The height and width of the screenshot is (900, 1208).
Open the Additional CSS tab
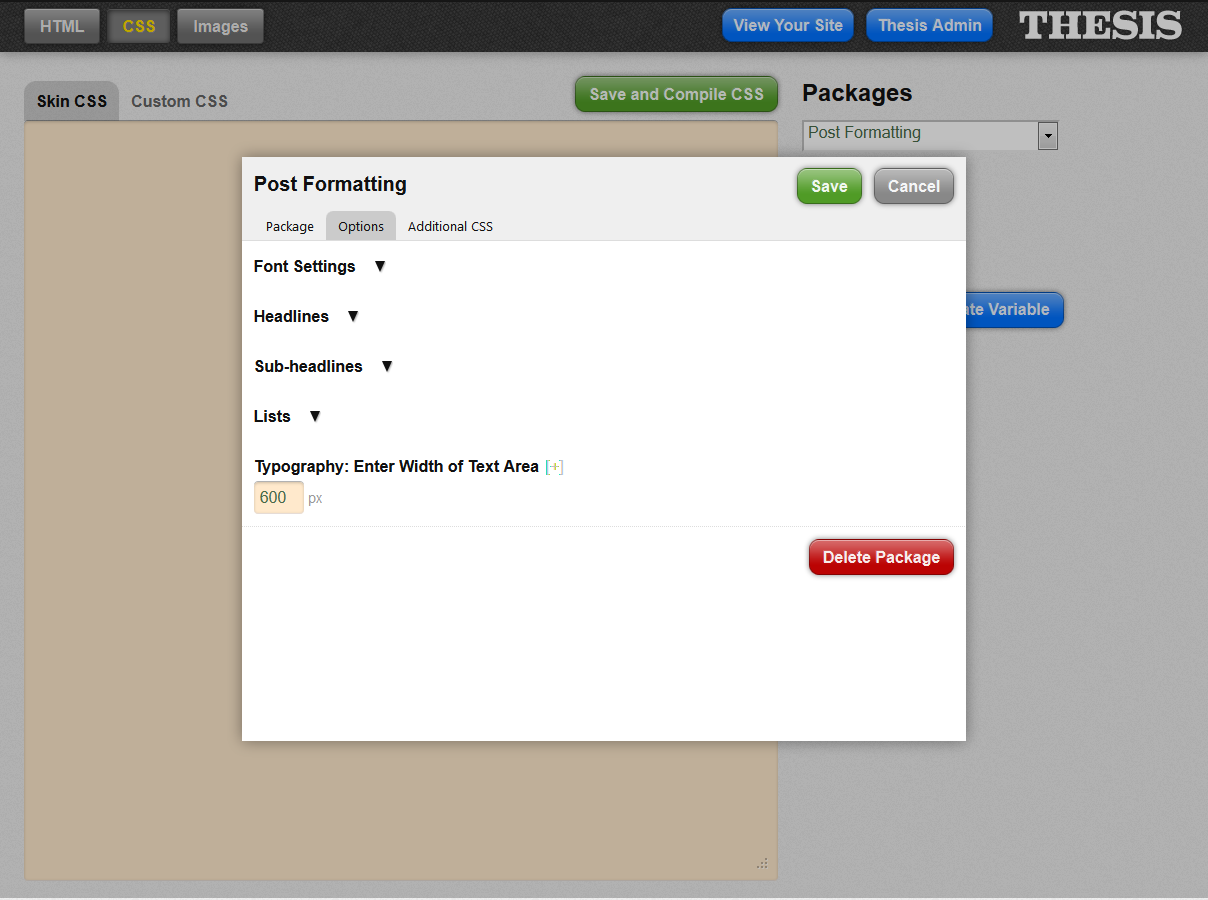click(x=450, y=226)
